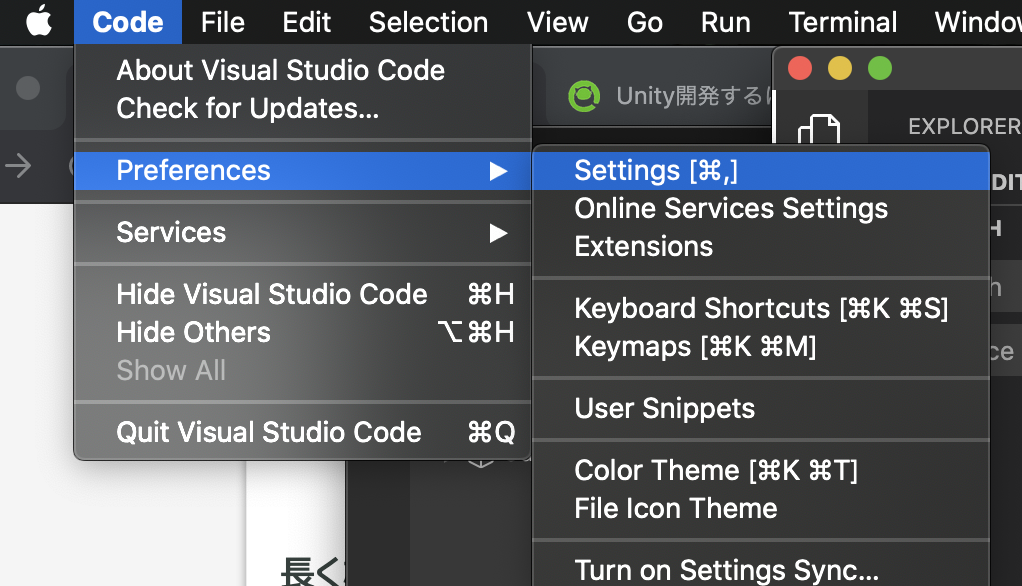Choose Check for Updates…
Image resolution: width=1022 pixels, height=586 pixels.
click(x=302, y=108)
